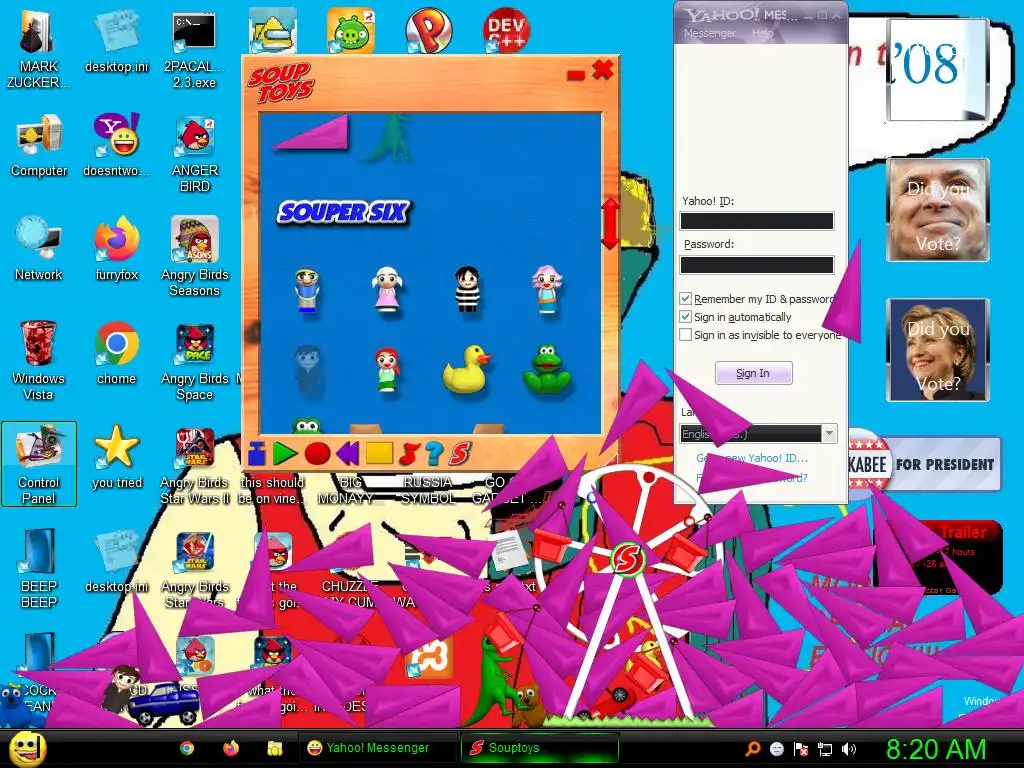Open the smiley Start button
Viewport: 1024px width, 768px height.
(x=26, y=748)
